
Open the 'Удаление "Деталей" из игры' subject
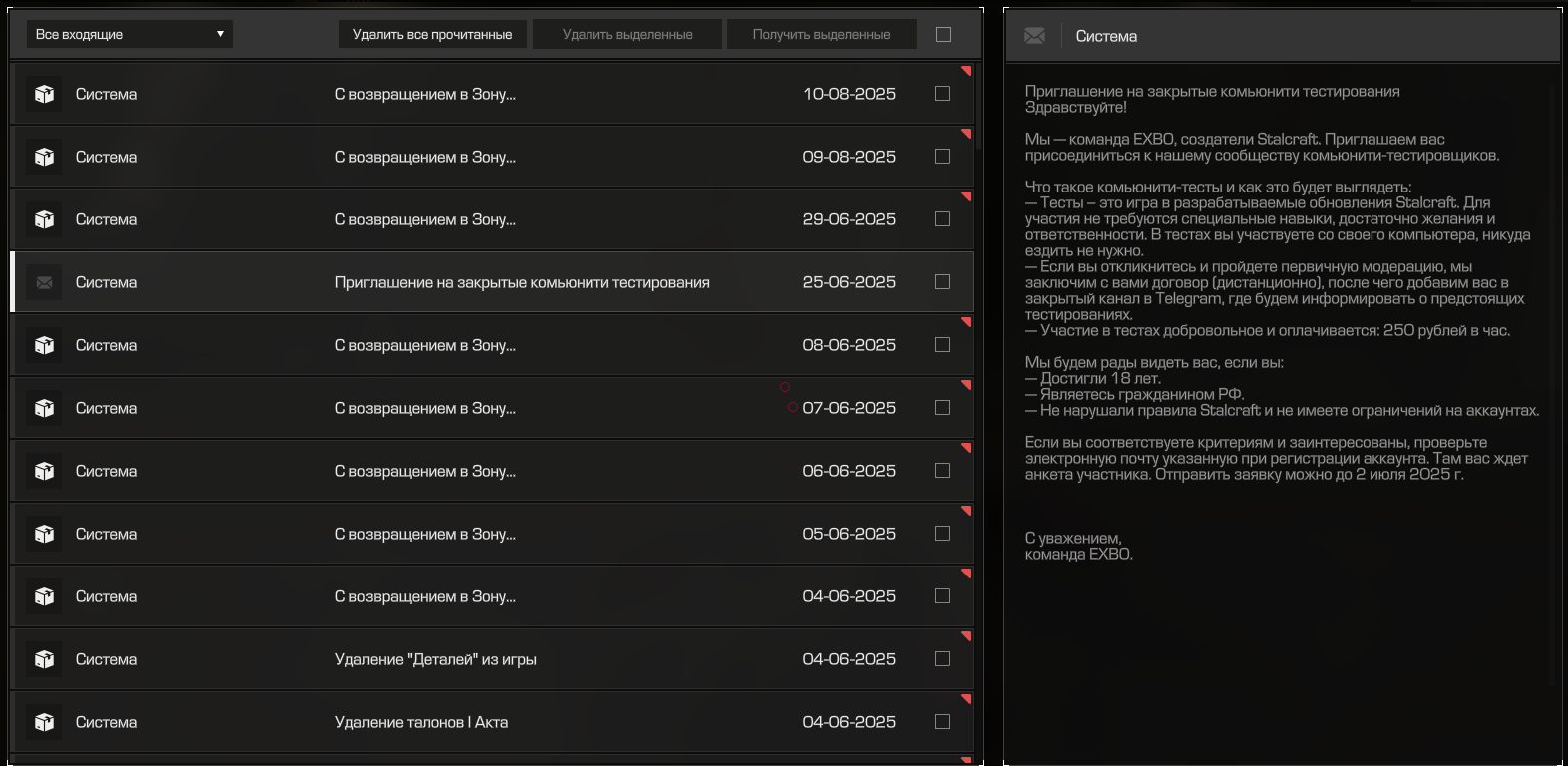click(x=436, y=659)
